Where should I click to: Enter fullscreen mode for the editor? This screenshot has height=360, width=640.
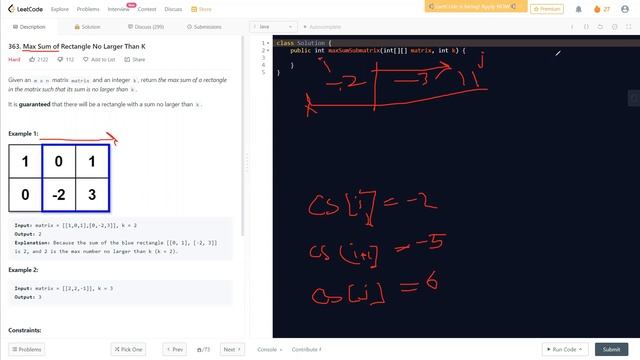629,27
